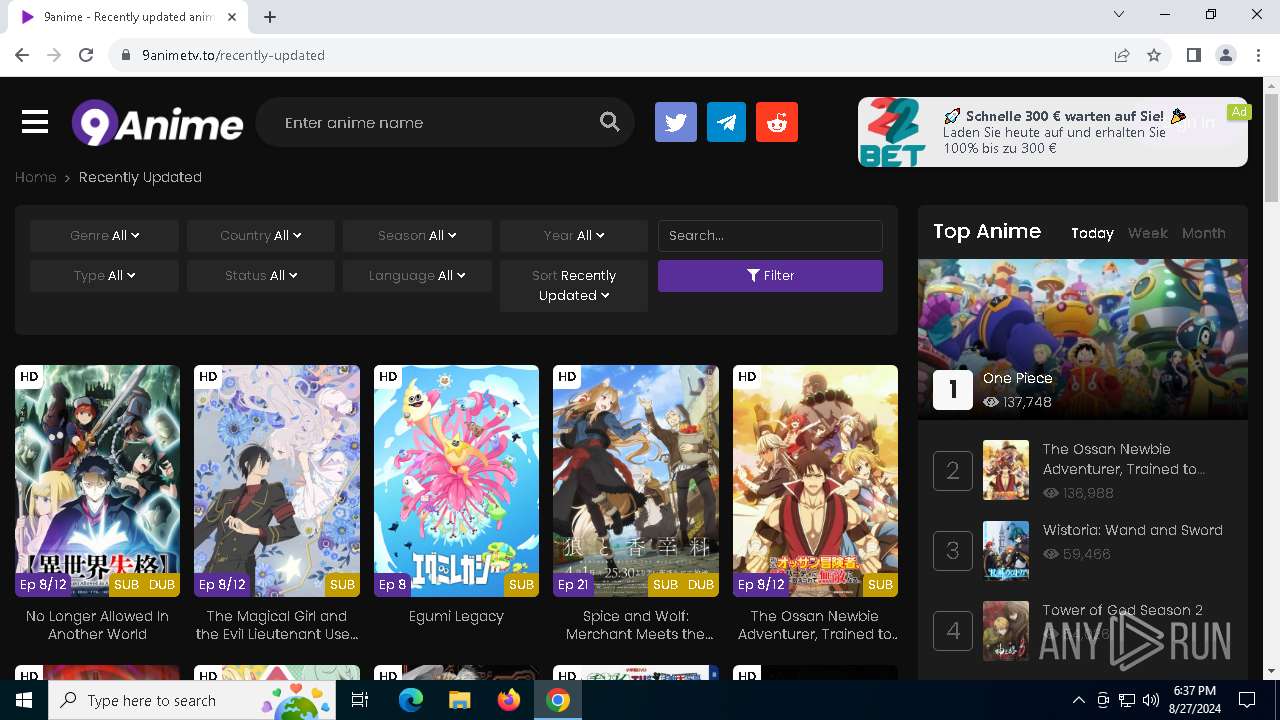Viewport: 1280px width, 720px height.
Task: Expand the Status filter dropdown
Action: click(x=260, y=276)
